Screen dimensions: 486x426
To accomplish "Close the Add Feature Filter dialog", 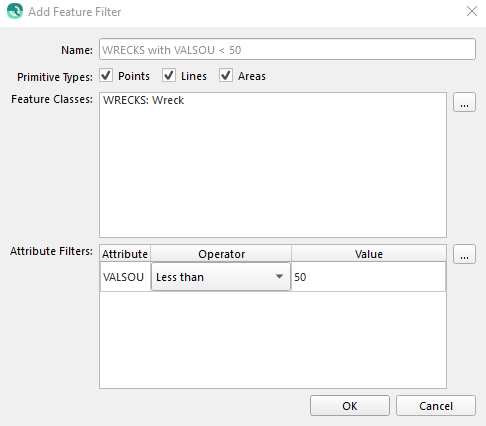I will coord(472,11).
